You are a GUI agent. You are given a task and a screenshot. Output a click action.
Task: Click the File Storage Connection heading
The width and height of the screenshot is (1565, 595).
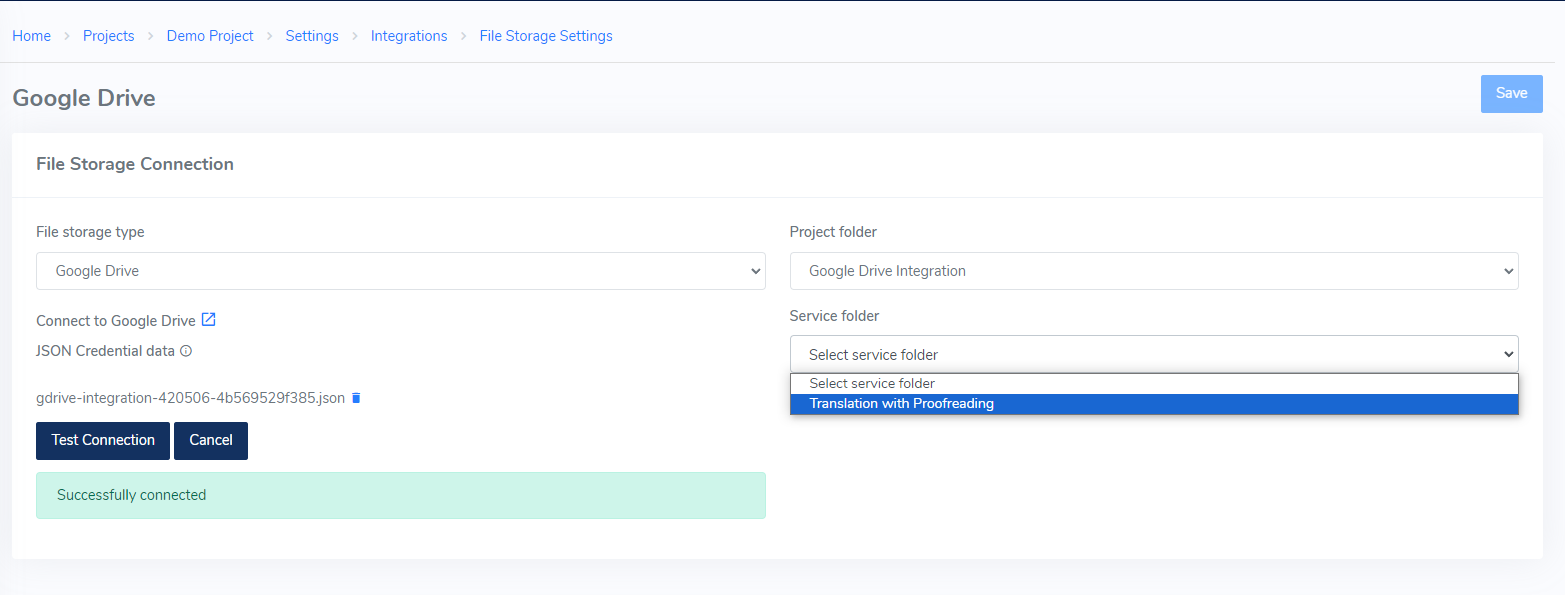135,164
